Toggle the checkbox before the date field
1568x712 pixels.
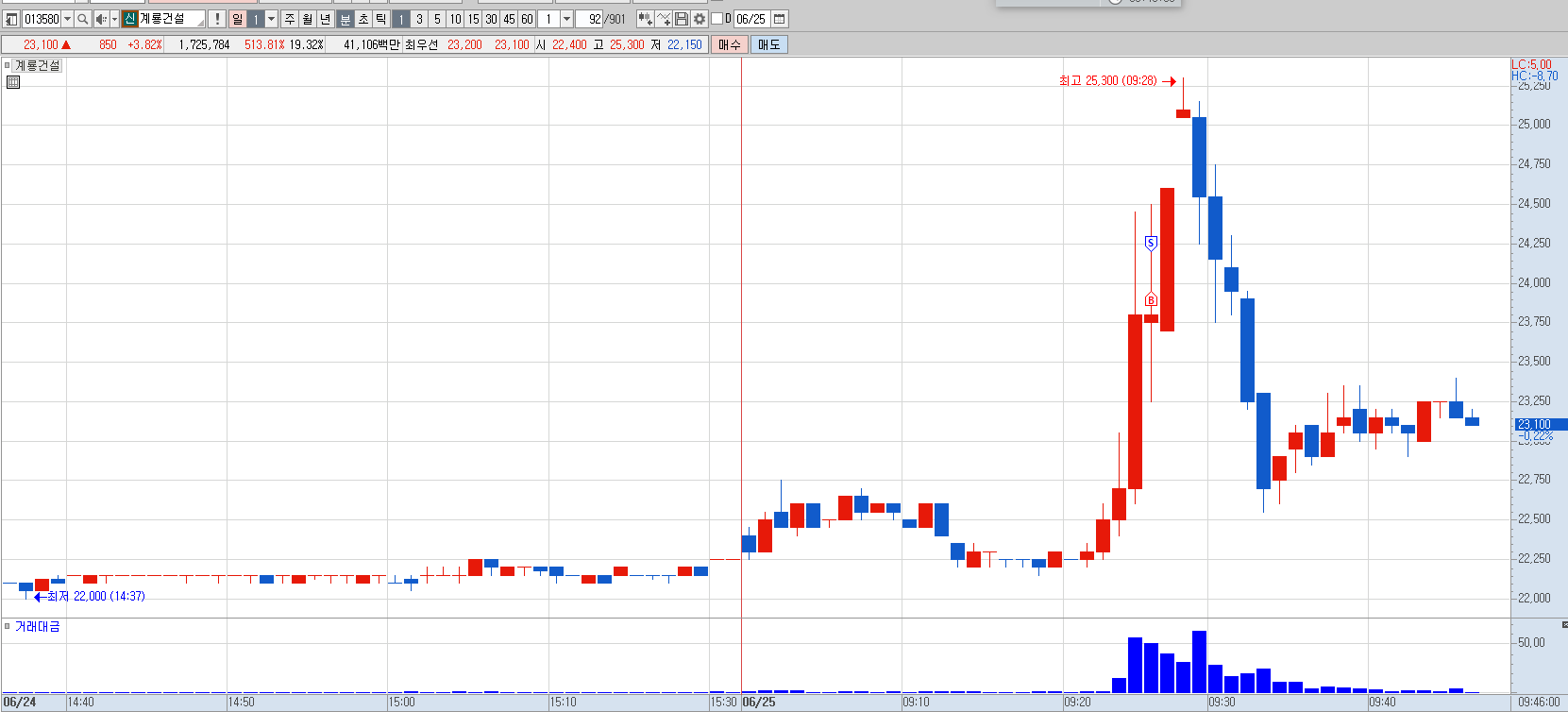point(717,19)
